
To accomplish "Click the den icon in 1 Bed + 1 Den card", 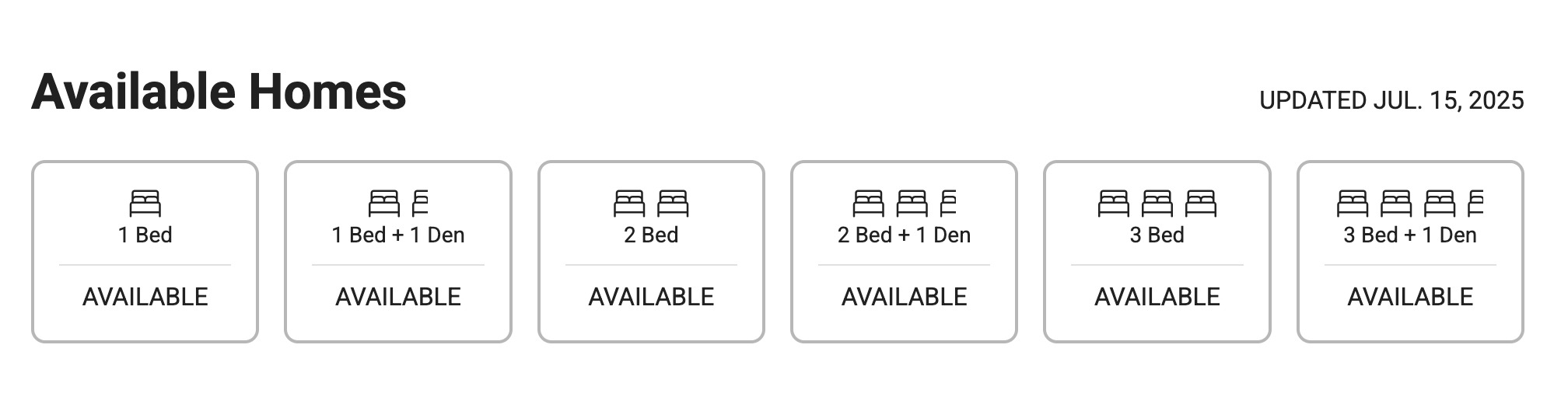I will 420,204.
